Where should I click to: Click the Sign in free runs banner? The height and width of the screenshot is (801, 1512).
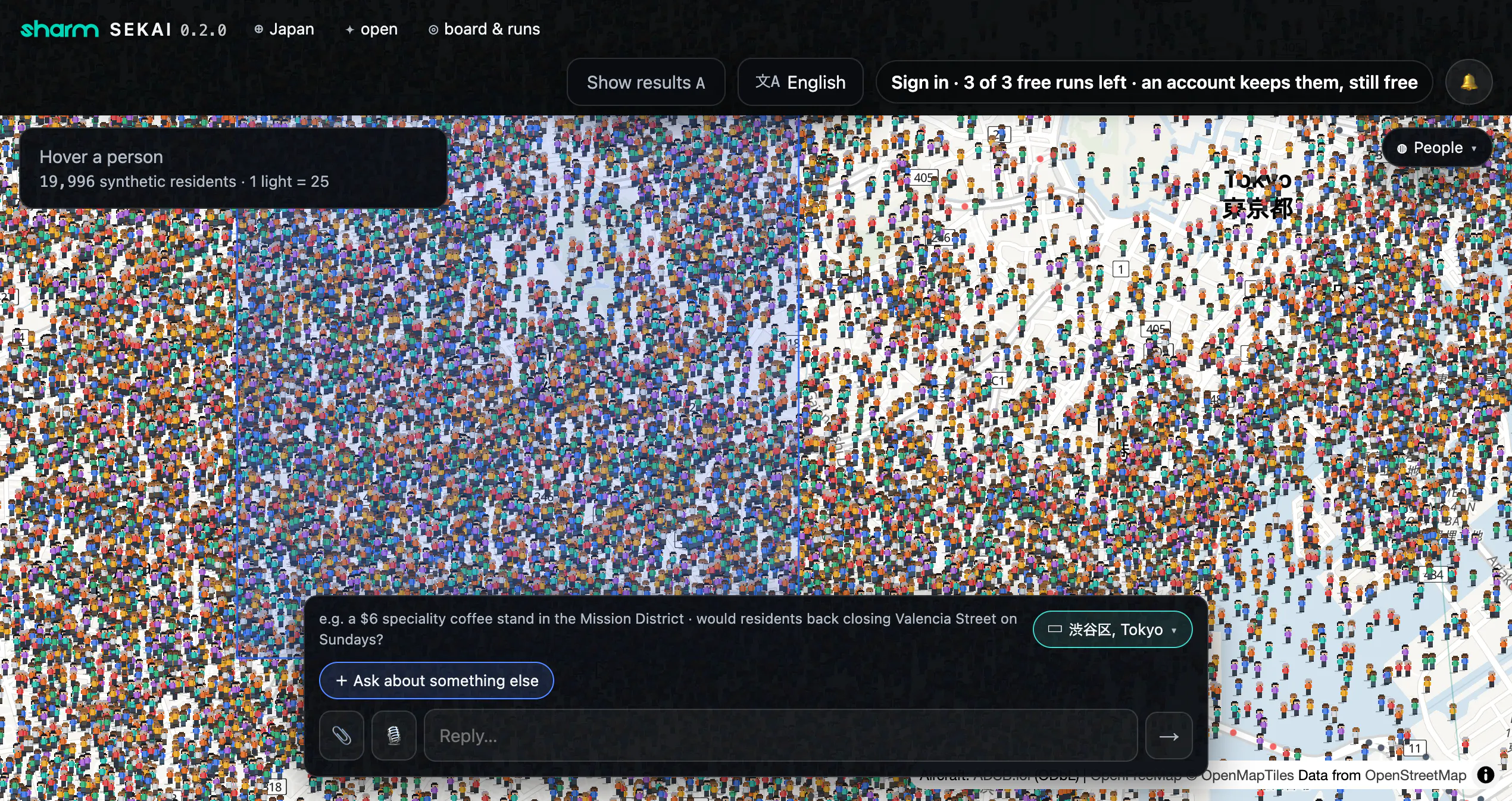1154,82
